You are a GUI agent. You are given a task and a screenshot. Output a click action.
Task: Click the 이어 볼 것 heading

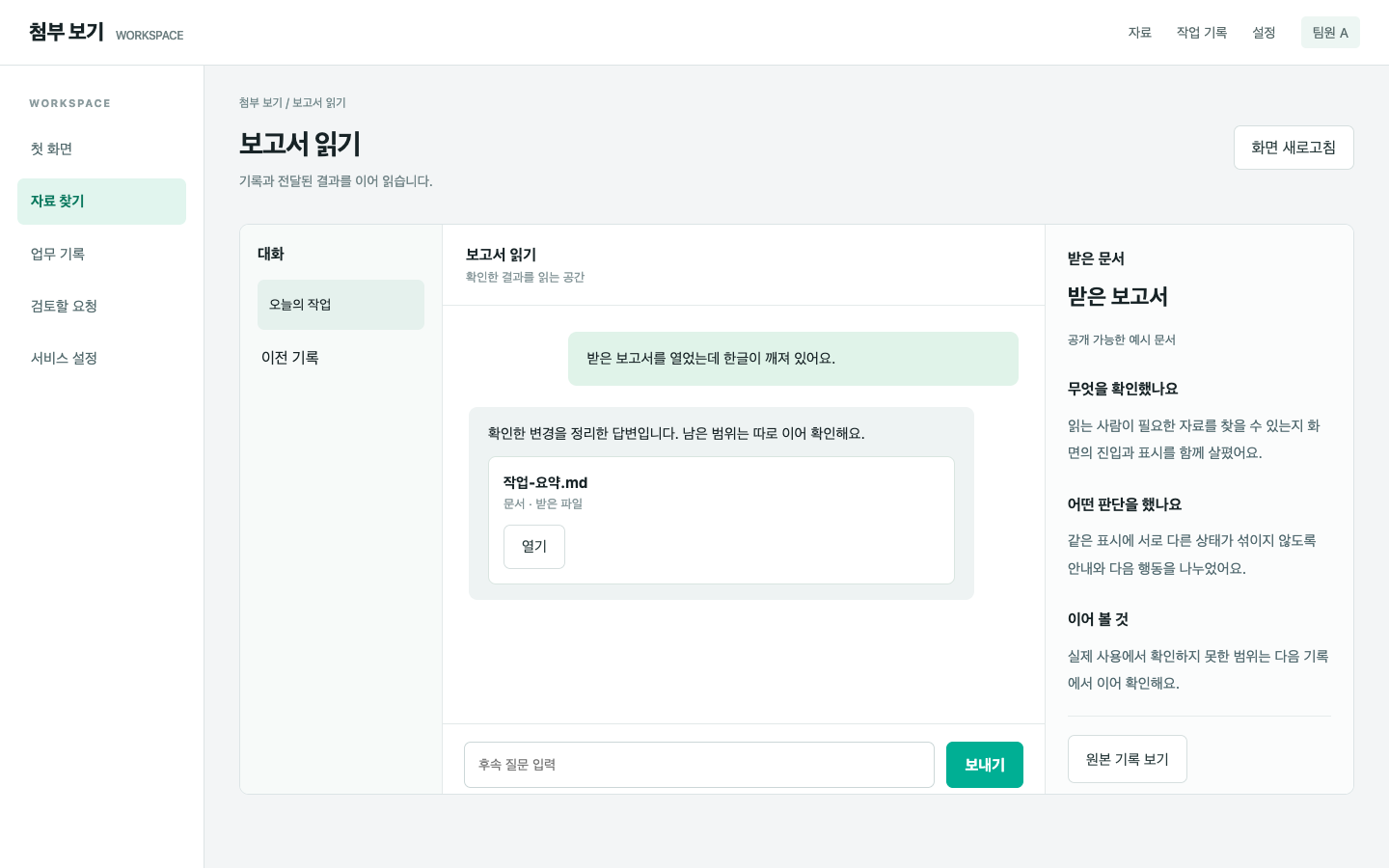tap(1098, 619)
